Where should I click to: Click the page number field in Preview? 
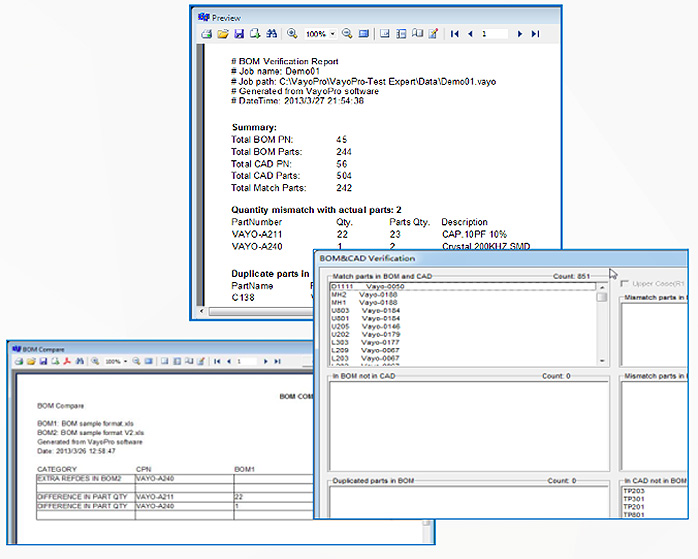coord(494,34)
